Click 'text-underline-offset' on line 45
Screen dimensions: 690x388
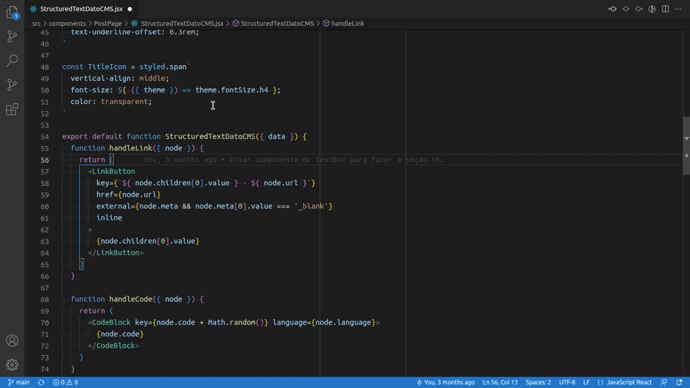pos(116,32)
